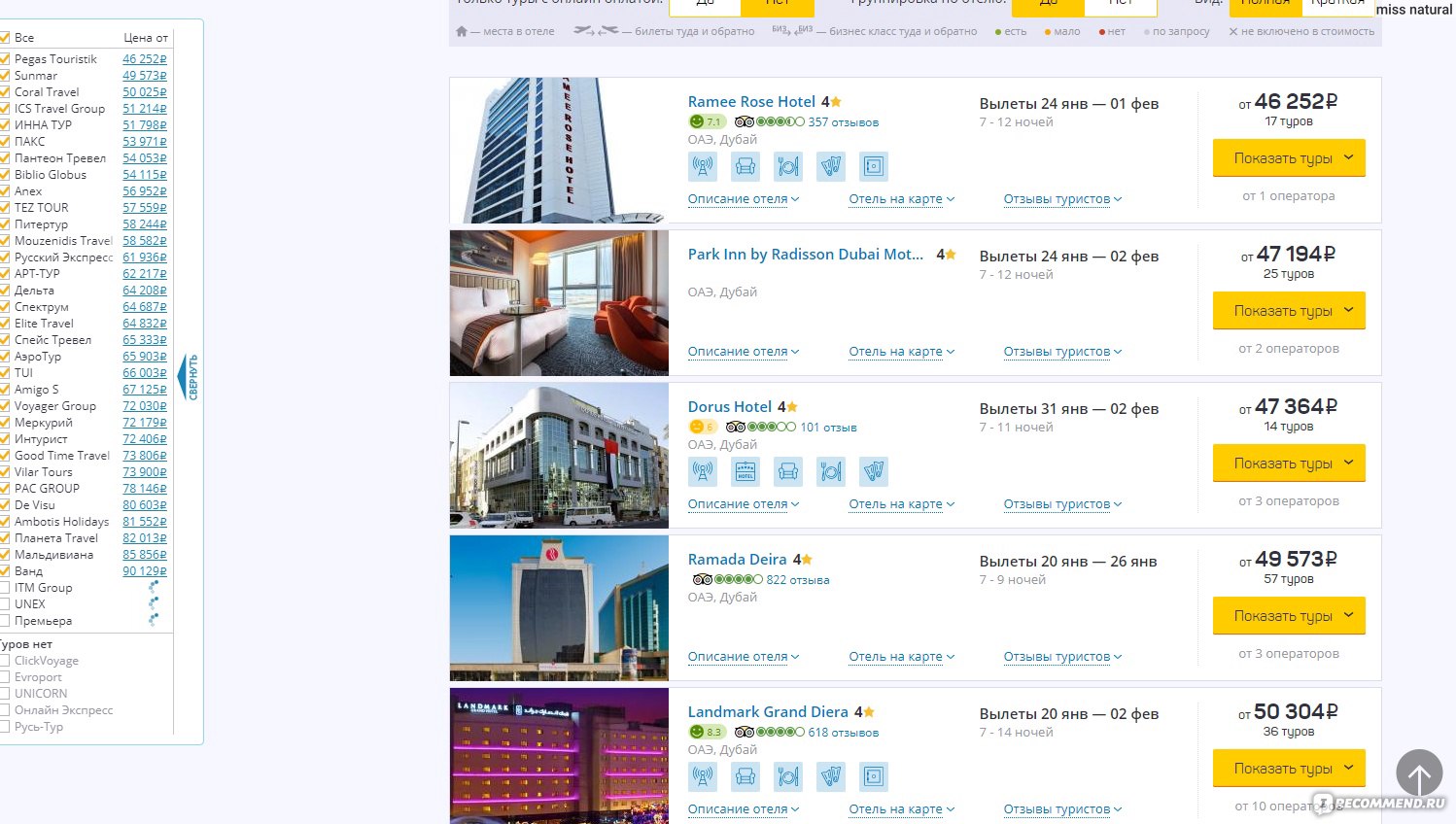Expand Показать туры for Ramee Rose Hotel
This screenshot has height=824, width=1456.
coord(1289,157)
